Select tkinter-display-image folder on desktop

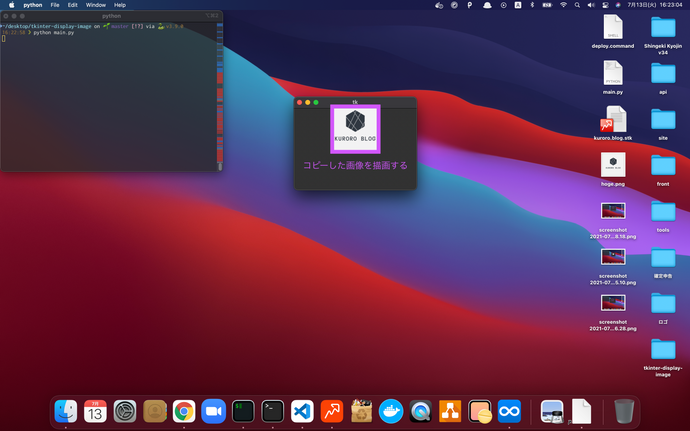[663, 357]
